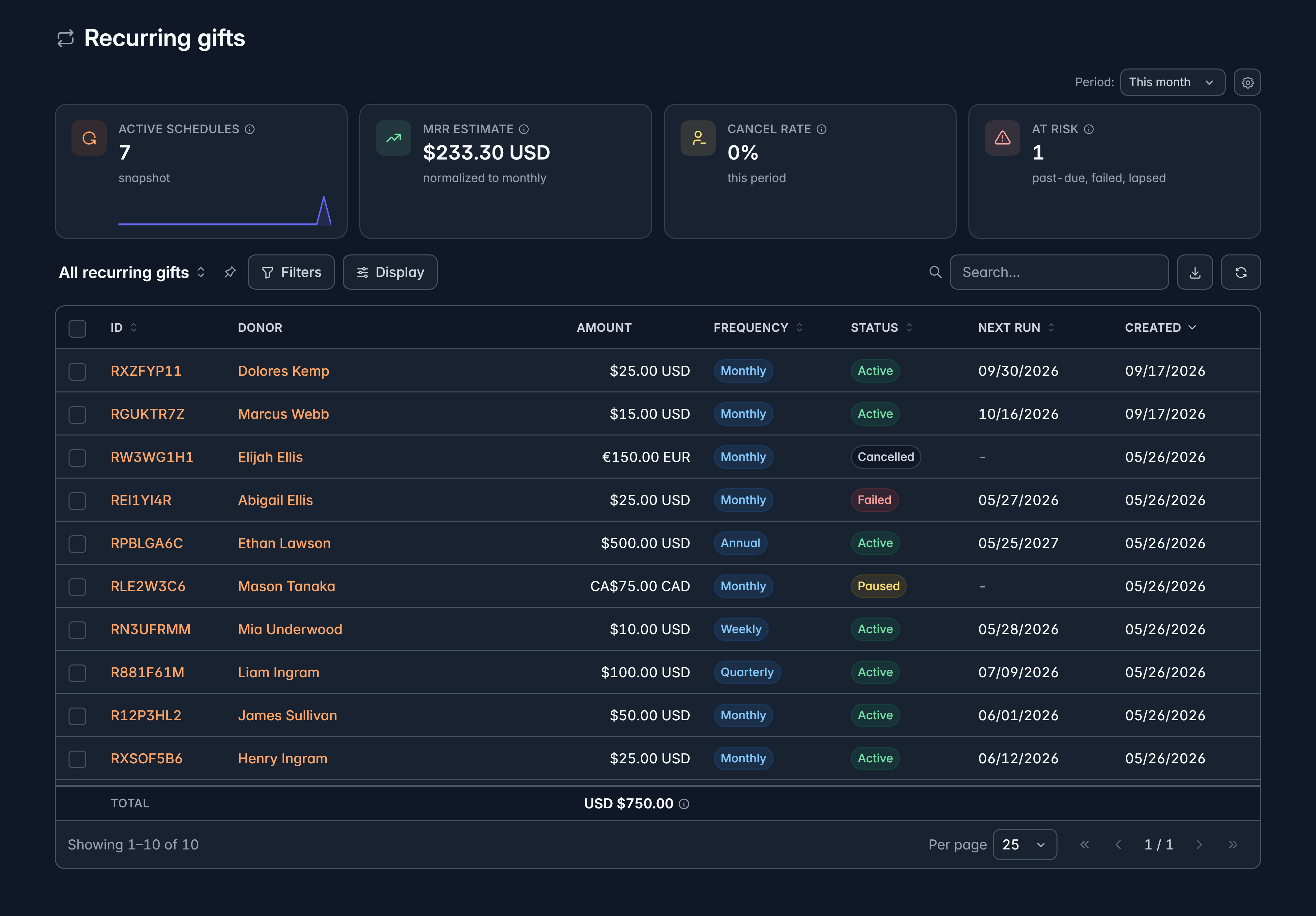The height and width of the screenshot is (916, 1316).
Task: Click Cancel Rate info icon
Action: [x=821, y=130]
